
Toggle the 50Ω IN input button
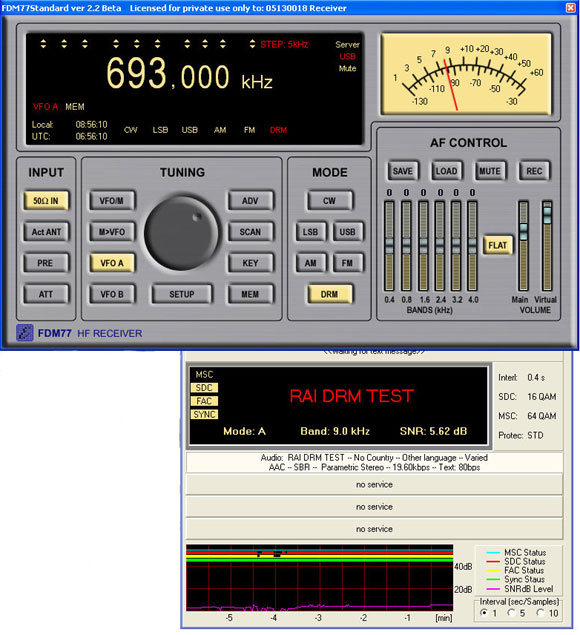(x=46, y=201)
